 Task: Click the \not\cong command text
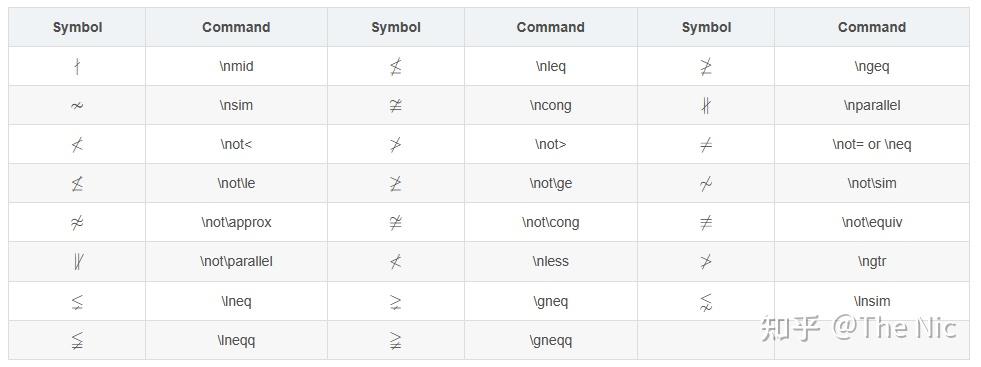pyautogui.click(x=551, y=223)
